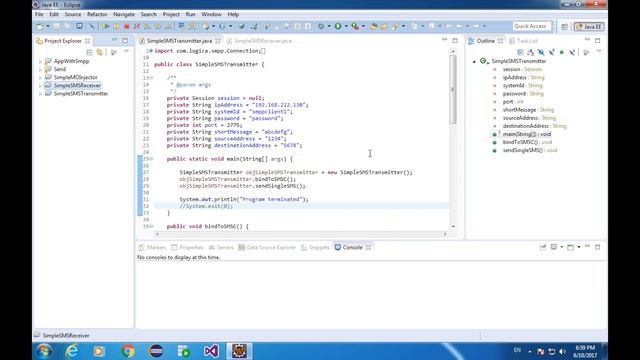The height and width of the screenshot is (360, 640).
Task: Open Visual Studio from taskbar
Action: 211,351
